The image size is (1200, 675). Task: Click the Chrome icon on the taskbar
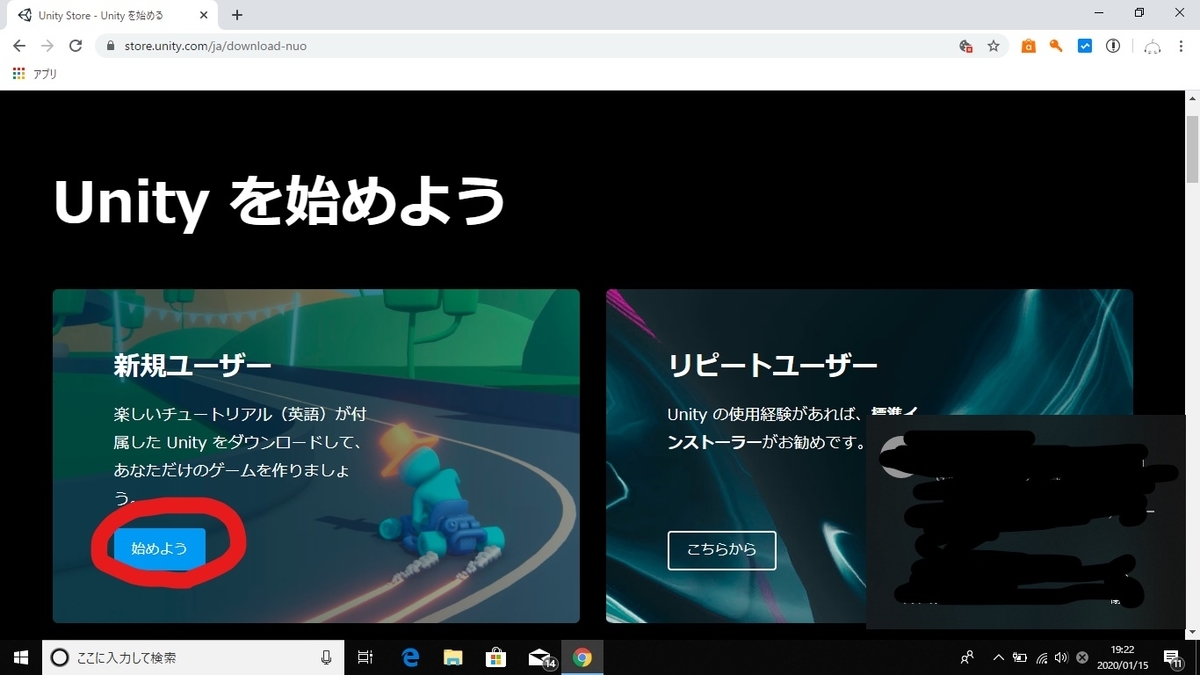[x=582, y=657]
